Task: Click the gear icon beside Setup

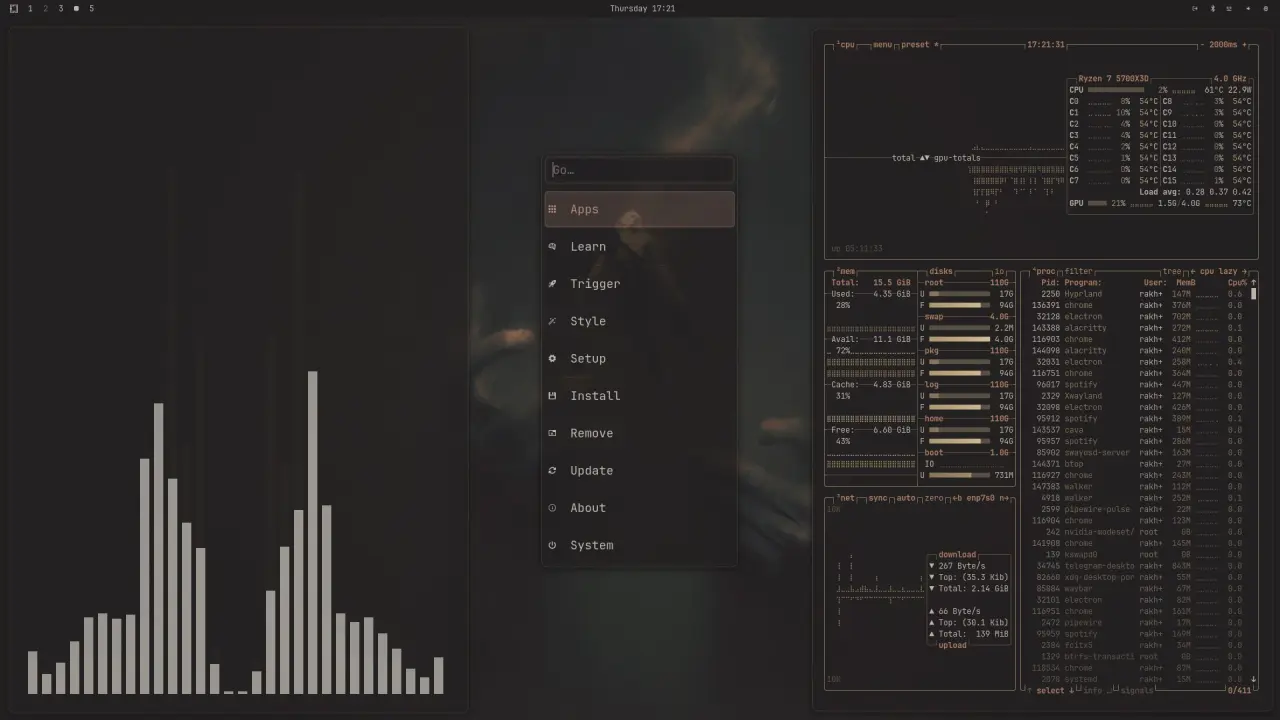Action: coord(552,358)
